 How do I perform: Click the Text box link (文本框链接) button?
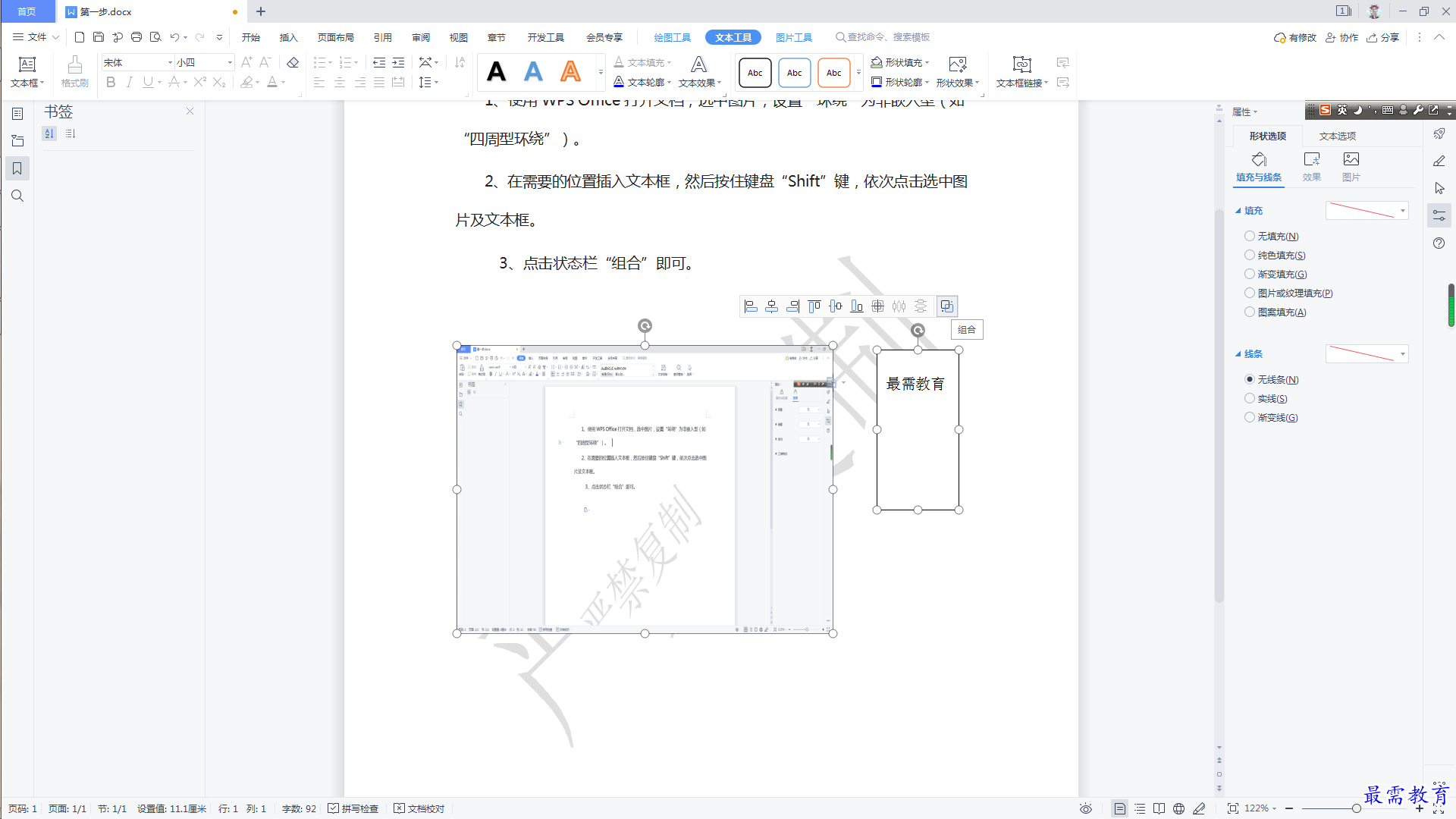[x=1022, y=72]
